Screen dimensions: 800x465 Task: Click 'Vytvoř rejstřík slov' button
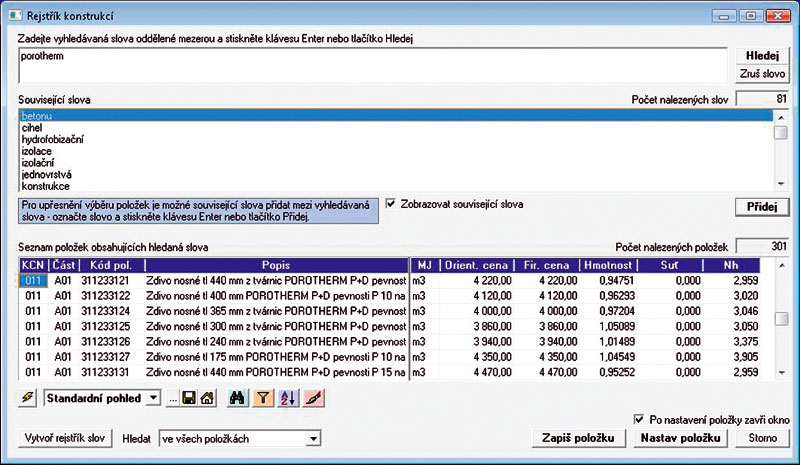65,438
